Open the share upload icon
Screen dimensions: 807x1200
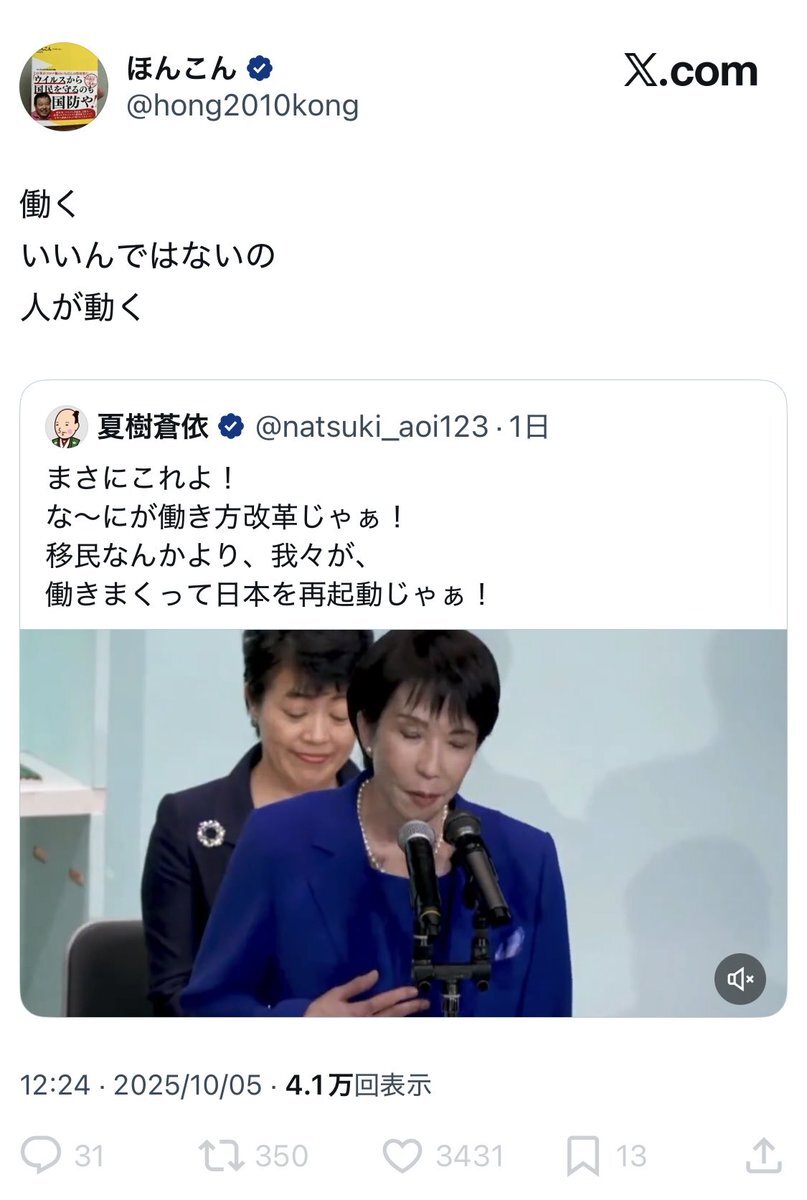click(763, 1156)
